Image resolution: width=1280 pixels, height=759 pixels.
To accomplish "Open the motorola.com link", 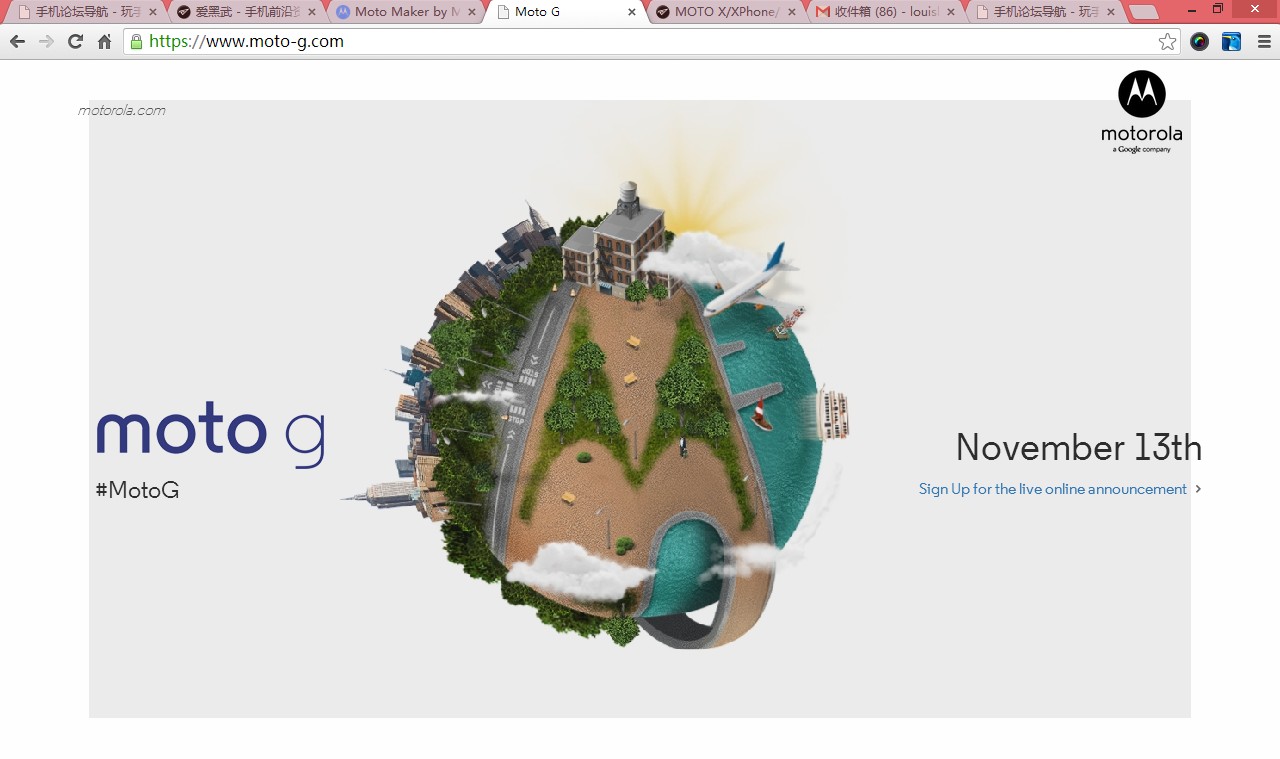I will click(121, 110).
